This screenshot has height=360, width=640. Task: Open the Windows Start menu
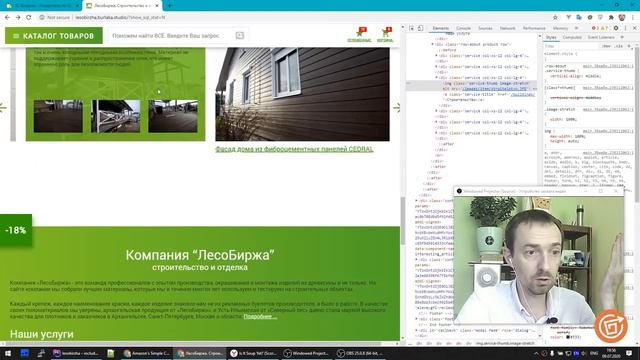point(8,353)
